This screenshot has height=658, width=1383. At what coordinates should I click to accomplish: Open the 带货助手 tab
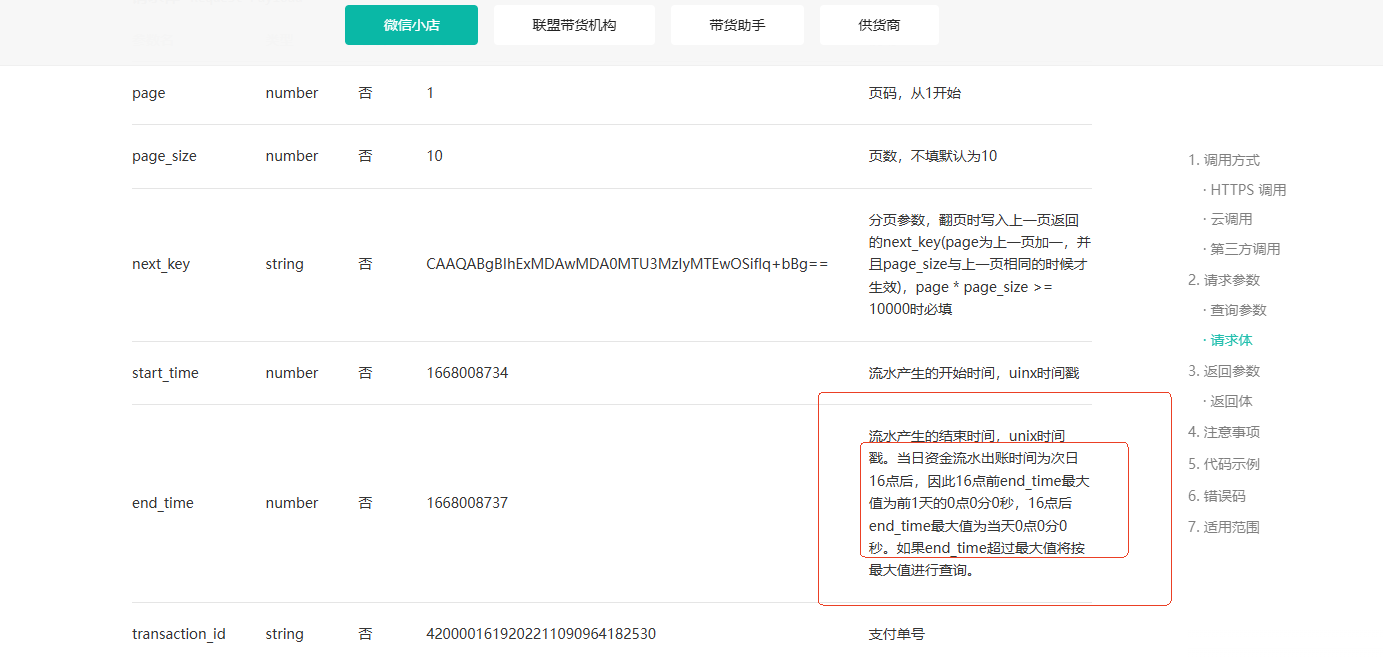(x=737, y=25)
